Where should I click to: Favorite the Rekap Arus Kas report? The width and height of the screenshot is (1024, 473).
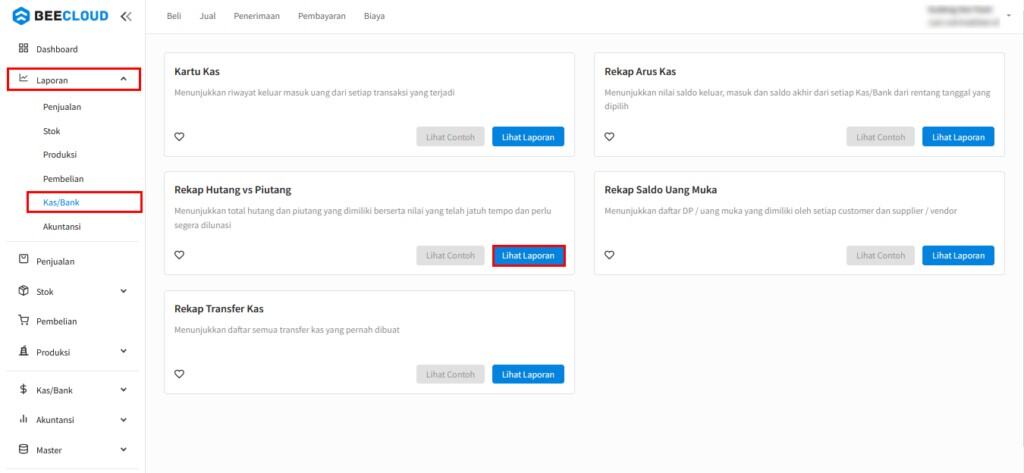[x=609, y=137]
